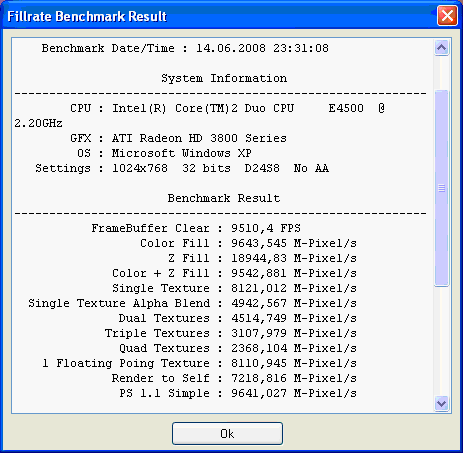
Task: Click the OS Microsoft Windows XP line
Action: pos(164,154)
